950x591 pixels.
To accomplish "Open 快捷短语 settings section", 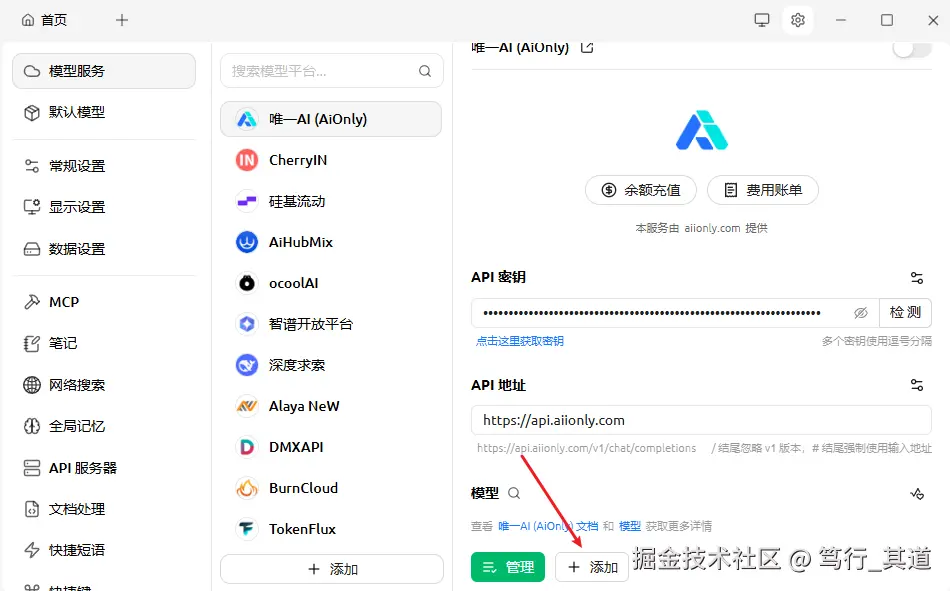I will (104, 550).
